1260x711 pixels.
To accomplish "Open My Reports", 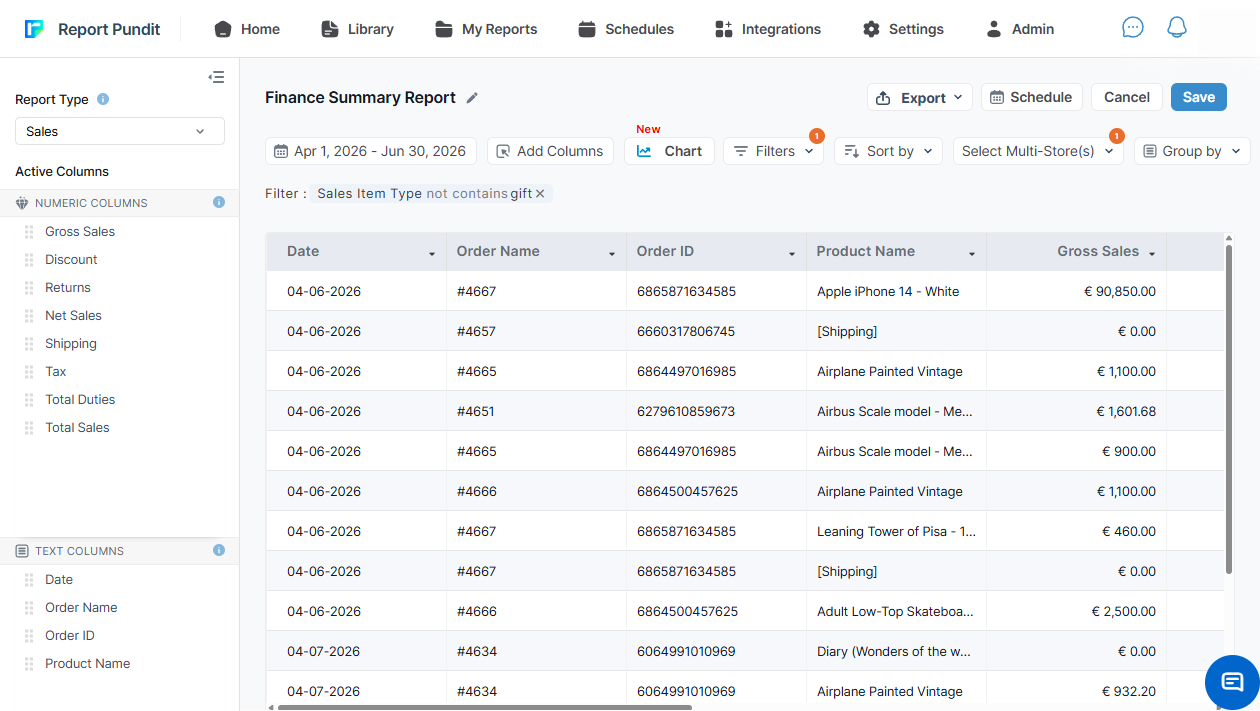I will pos(486,29).
